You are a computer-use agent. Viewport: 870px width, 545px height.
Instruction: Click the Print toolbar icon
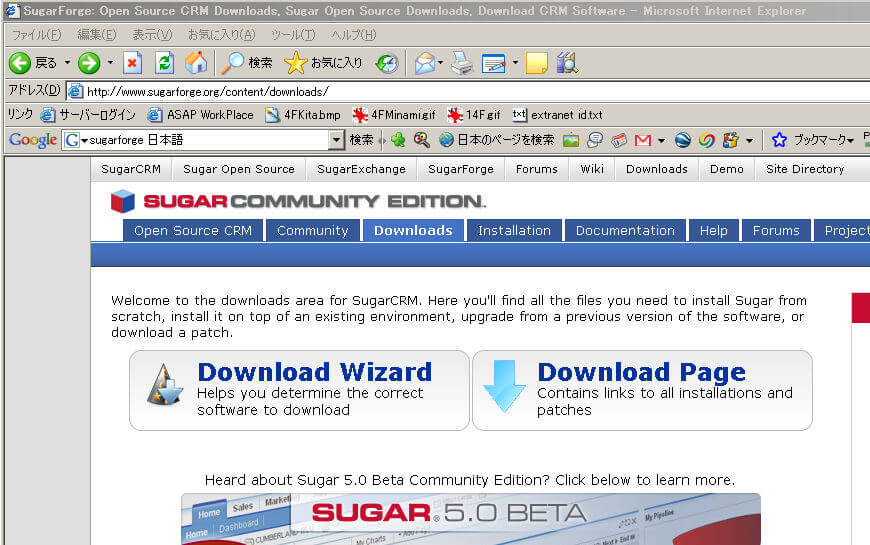click(x=461, y=63)
